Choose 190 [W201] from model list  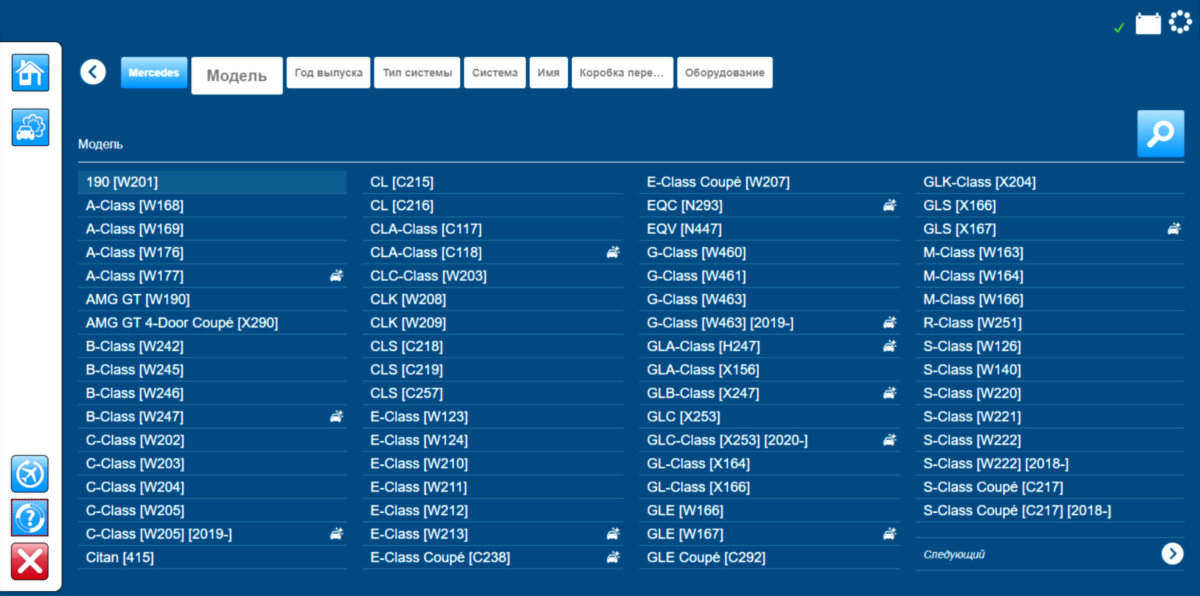click(x=122, y=182)
